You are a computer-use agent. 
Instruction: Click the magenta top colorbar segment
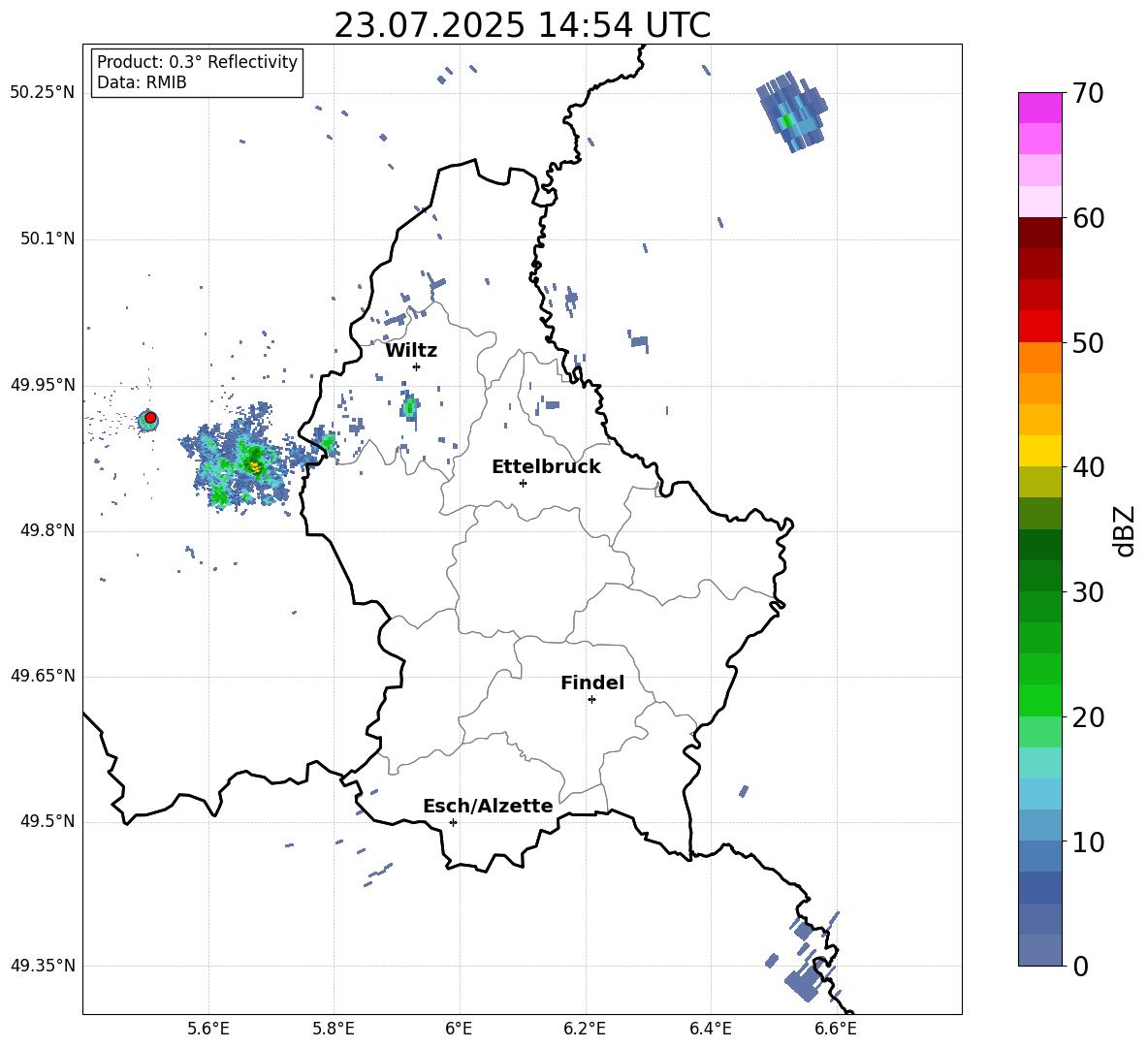pyautogui.click(x=1040, y=108)
